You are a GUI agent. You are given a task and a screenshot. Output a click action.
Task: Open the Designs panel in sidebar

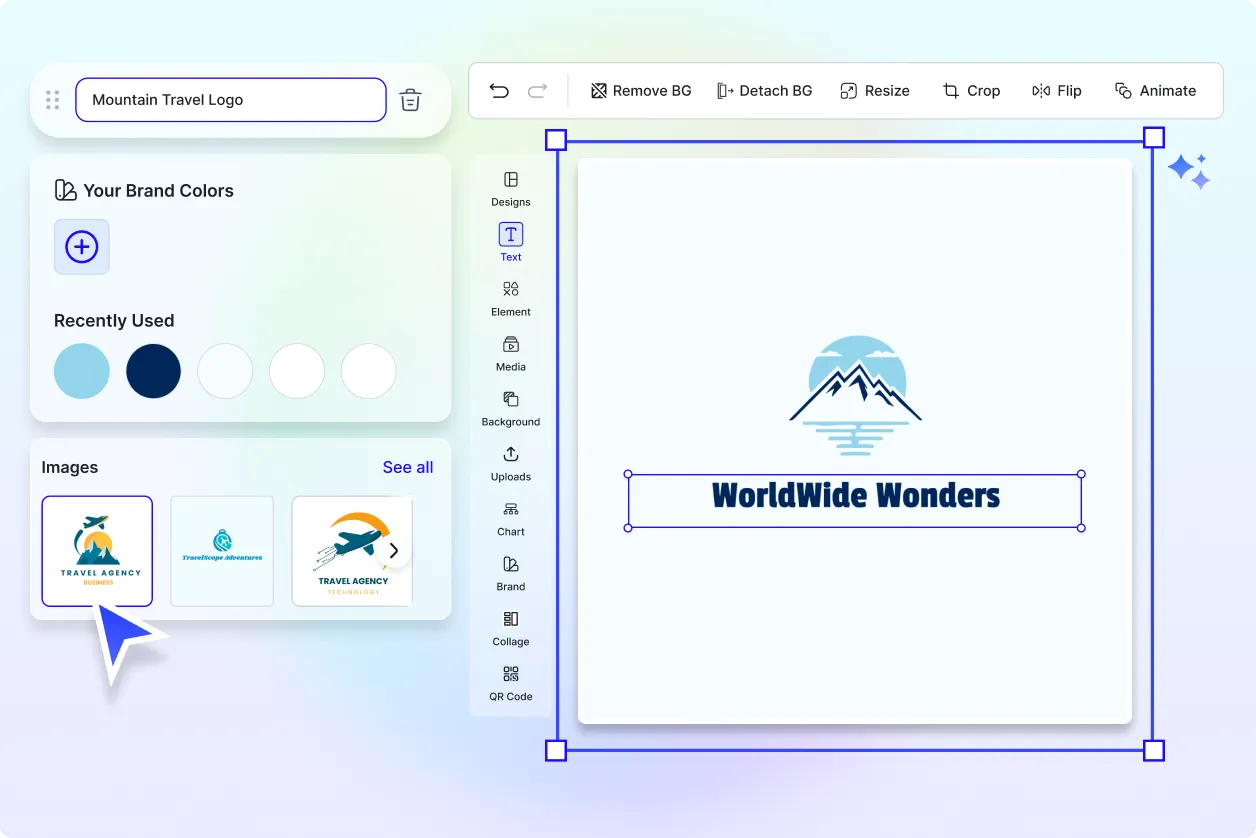click(511, 188)
